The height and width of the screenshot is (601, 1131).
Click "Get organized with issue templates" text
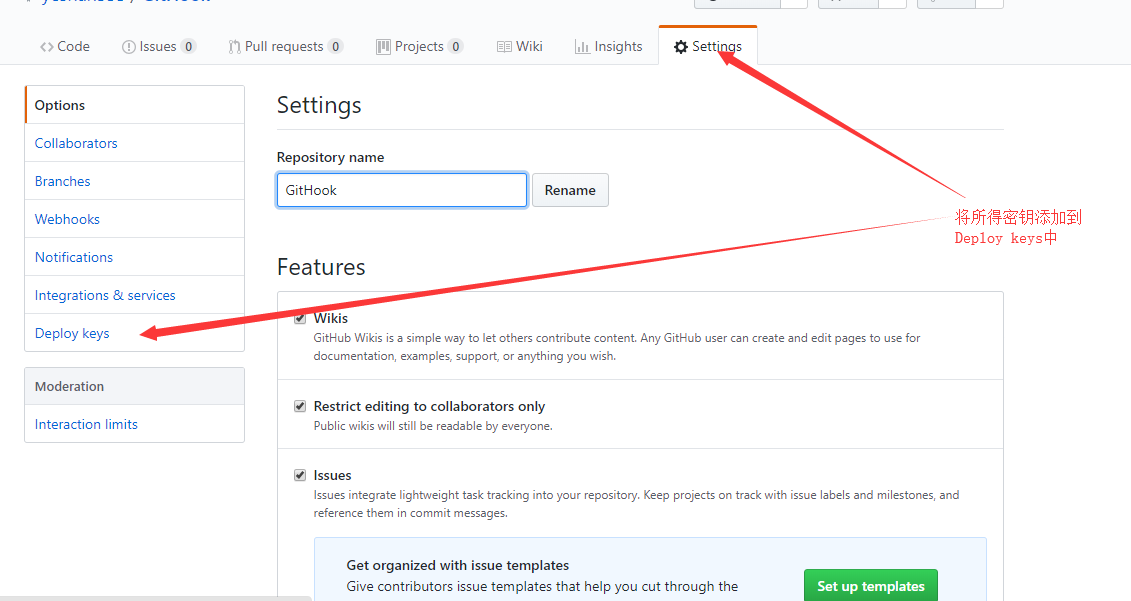pos(457,565)
